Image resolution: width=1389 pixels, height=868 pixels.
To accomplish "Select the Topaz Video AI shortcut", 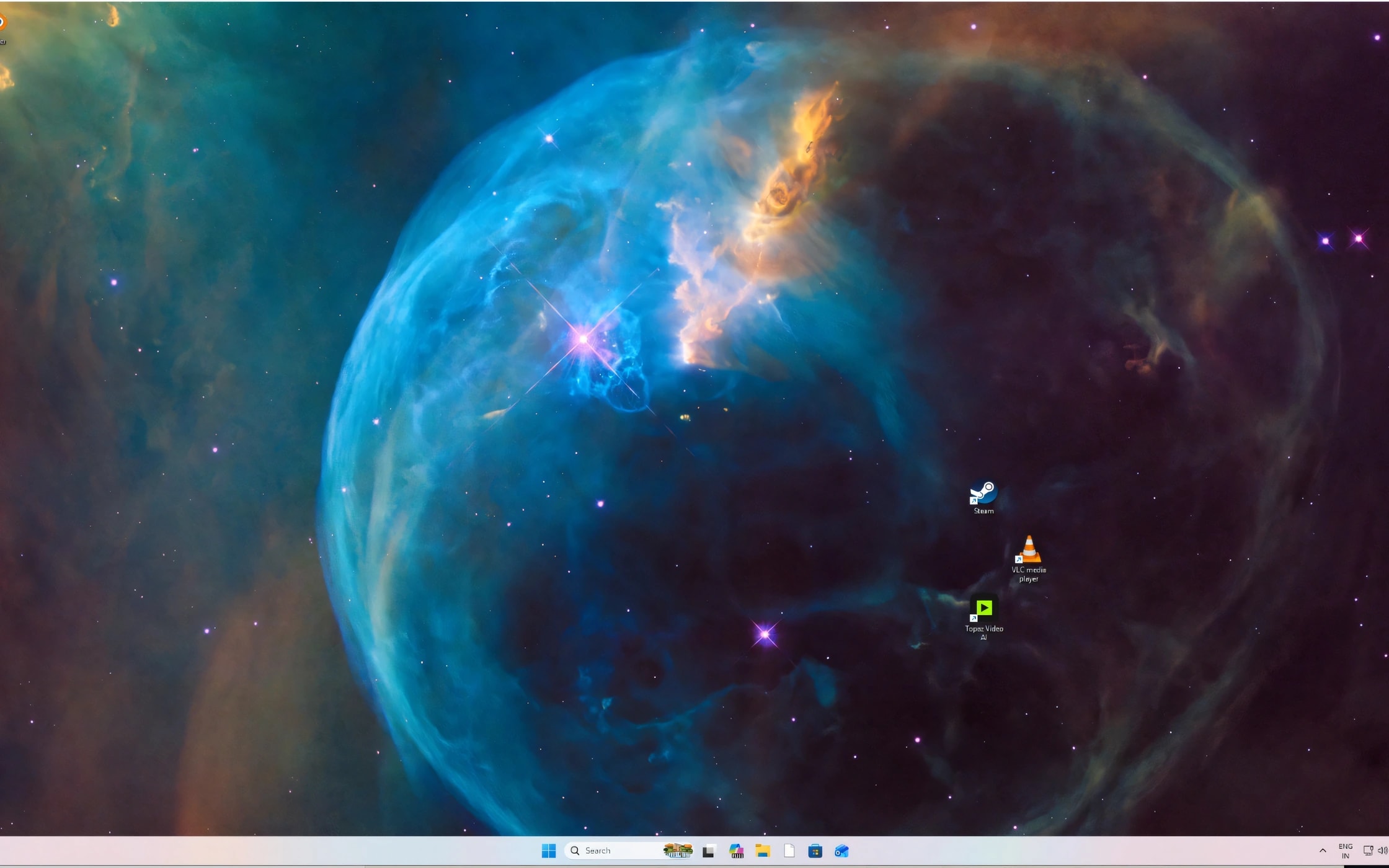I will pyautogui.click(x=983, y=617).
